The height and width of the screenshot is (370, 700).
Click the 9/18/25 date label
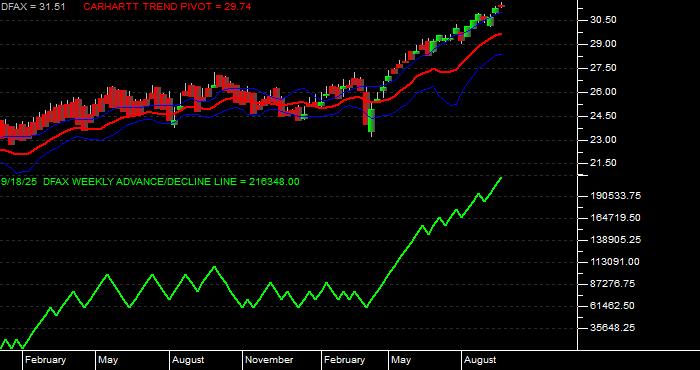[x=19, y=182]
